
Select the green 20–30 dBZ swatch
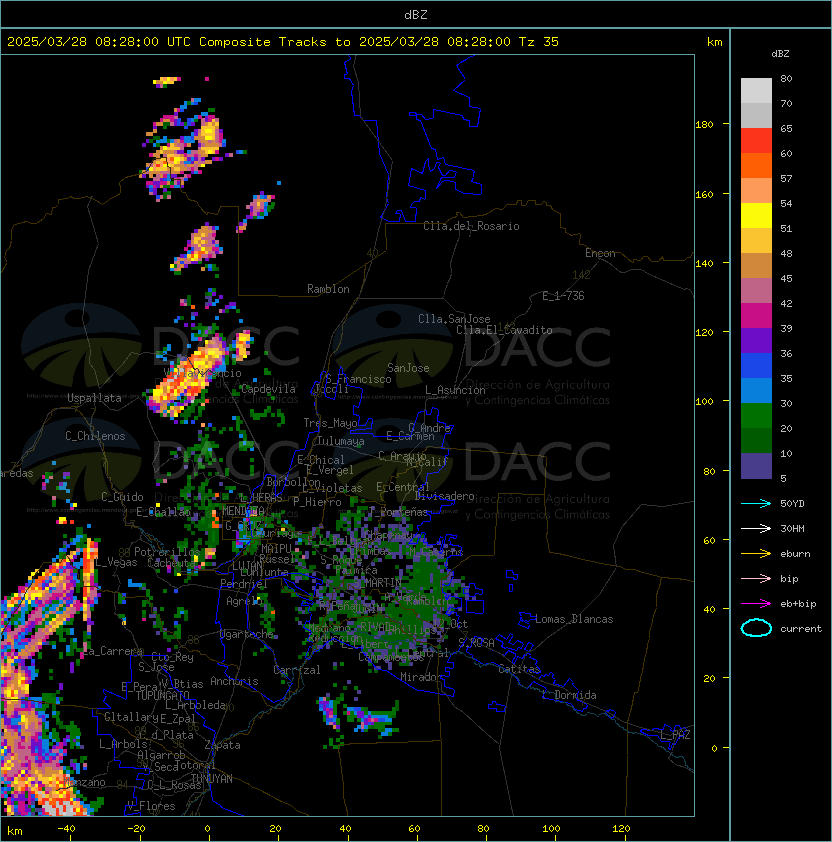pyautogui.click(x=756, y=416)
